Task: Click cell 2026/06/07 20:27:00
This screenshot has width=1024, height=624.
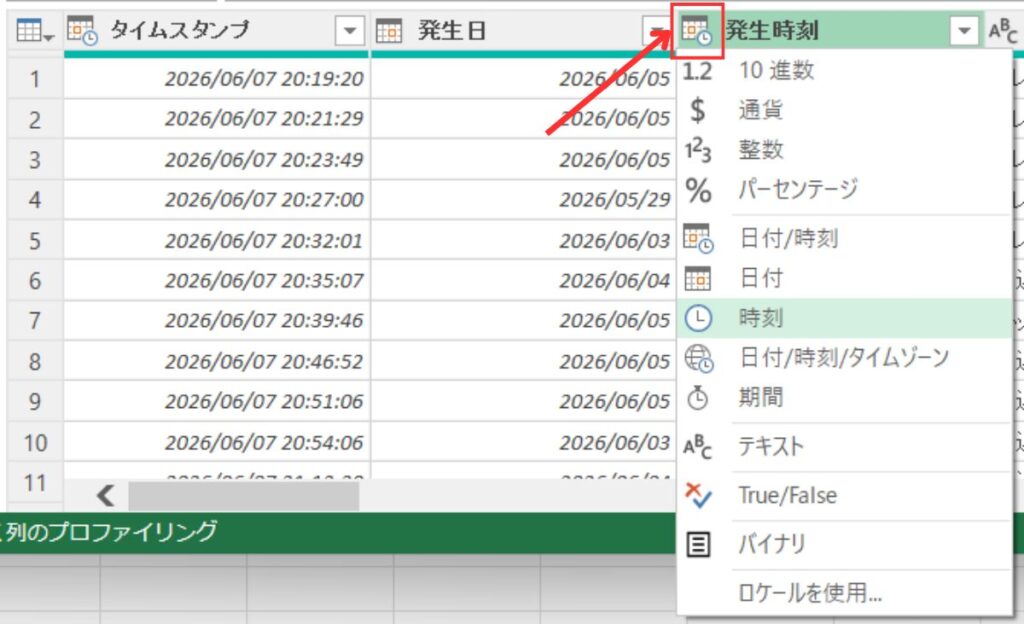Action: tap(217, 200)
